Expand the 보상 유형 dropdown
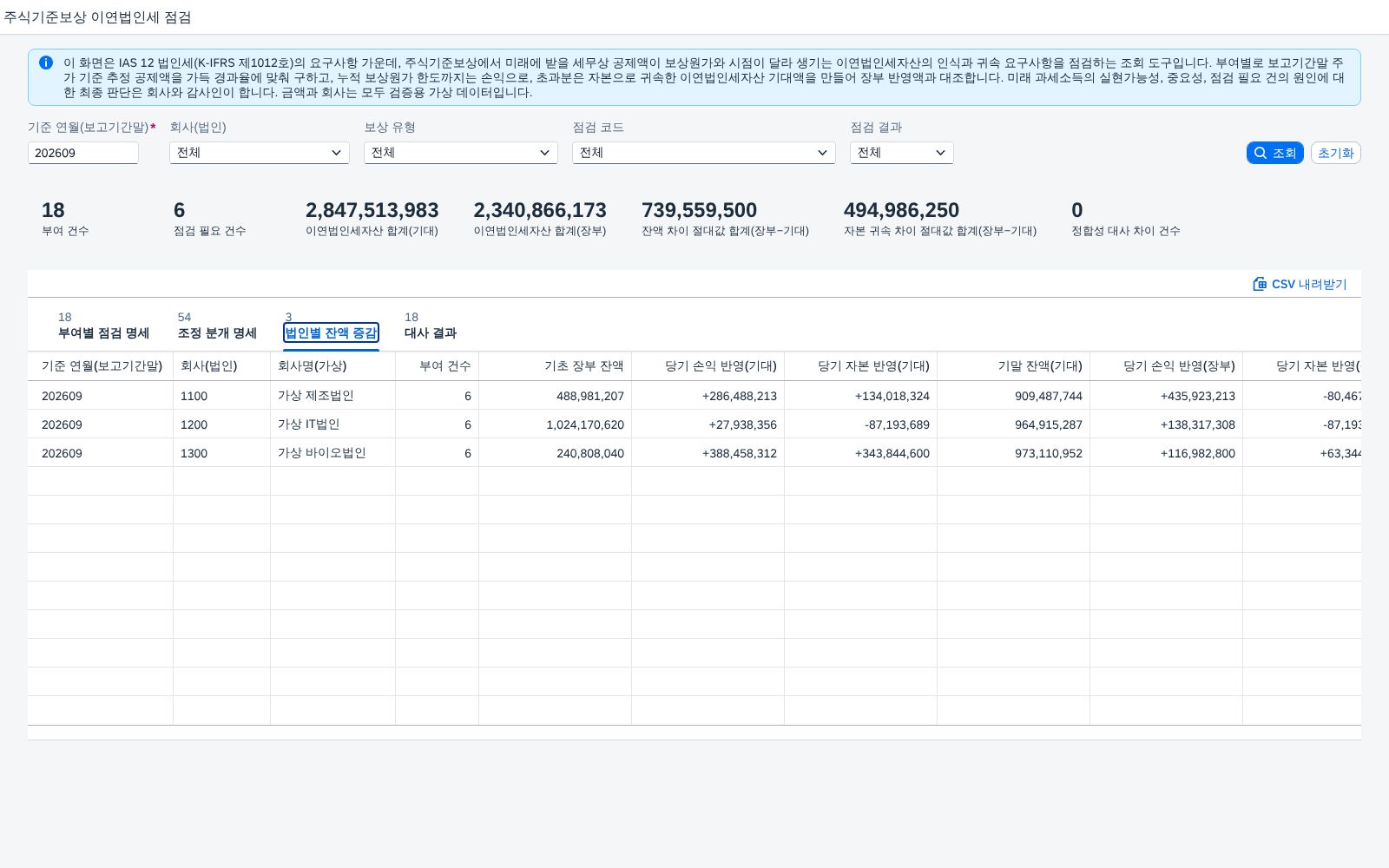The image size is (1389, 868). click(x=460, y=153)
